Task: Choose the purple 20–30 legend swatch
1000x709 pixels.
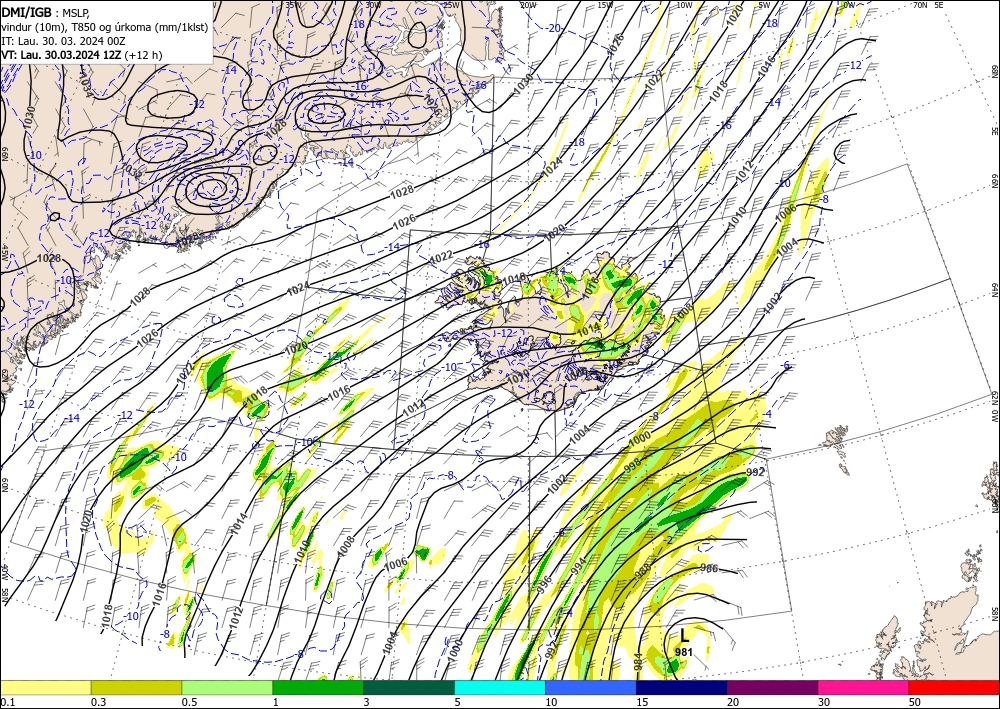Action: pyautogui.click(x=772, y=687)
